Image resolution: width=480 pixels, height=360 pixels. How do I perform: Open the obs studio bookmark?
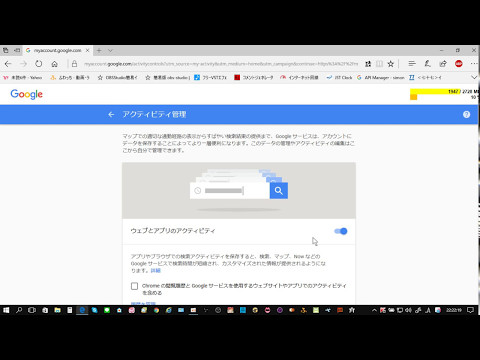[167, 77]
